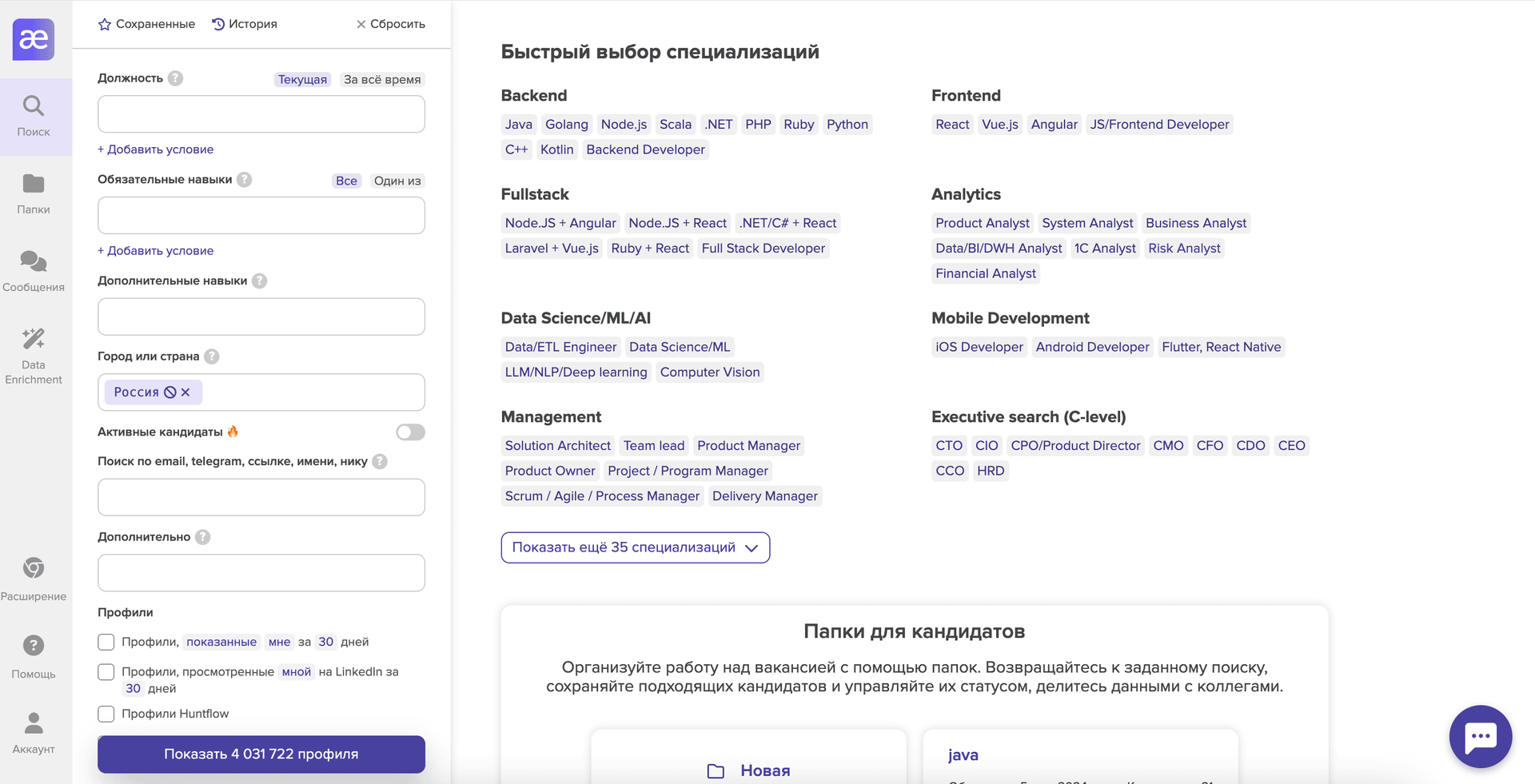Viewport: 1535px width, 784px height.
Task: Open Help (Помощь) question mark icon
Action: tap(34, 656)
